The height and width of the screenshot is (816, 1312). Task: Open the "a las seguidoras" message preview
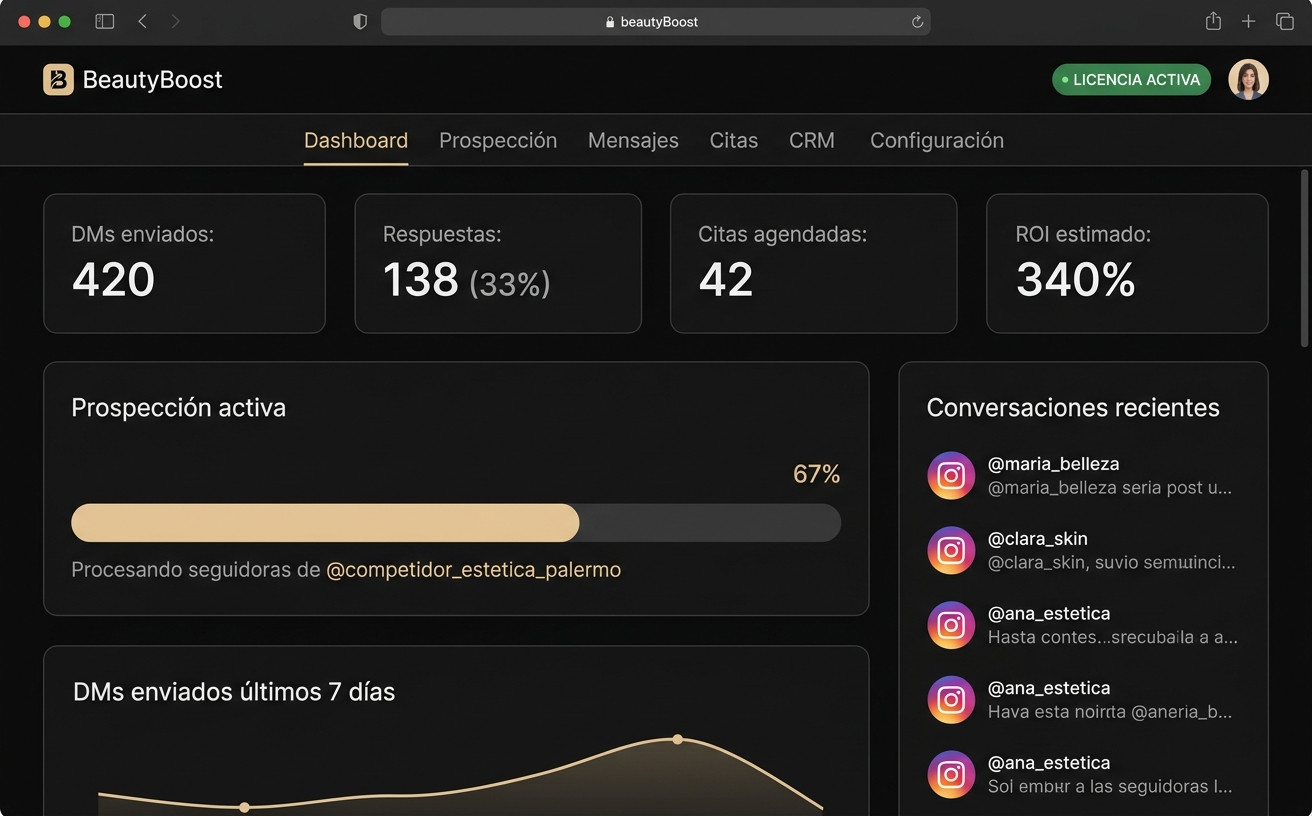coord(1109,787)
